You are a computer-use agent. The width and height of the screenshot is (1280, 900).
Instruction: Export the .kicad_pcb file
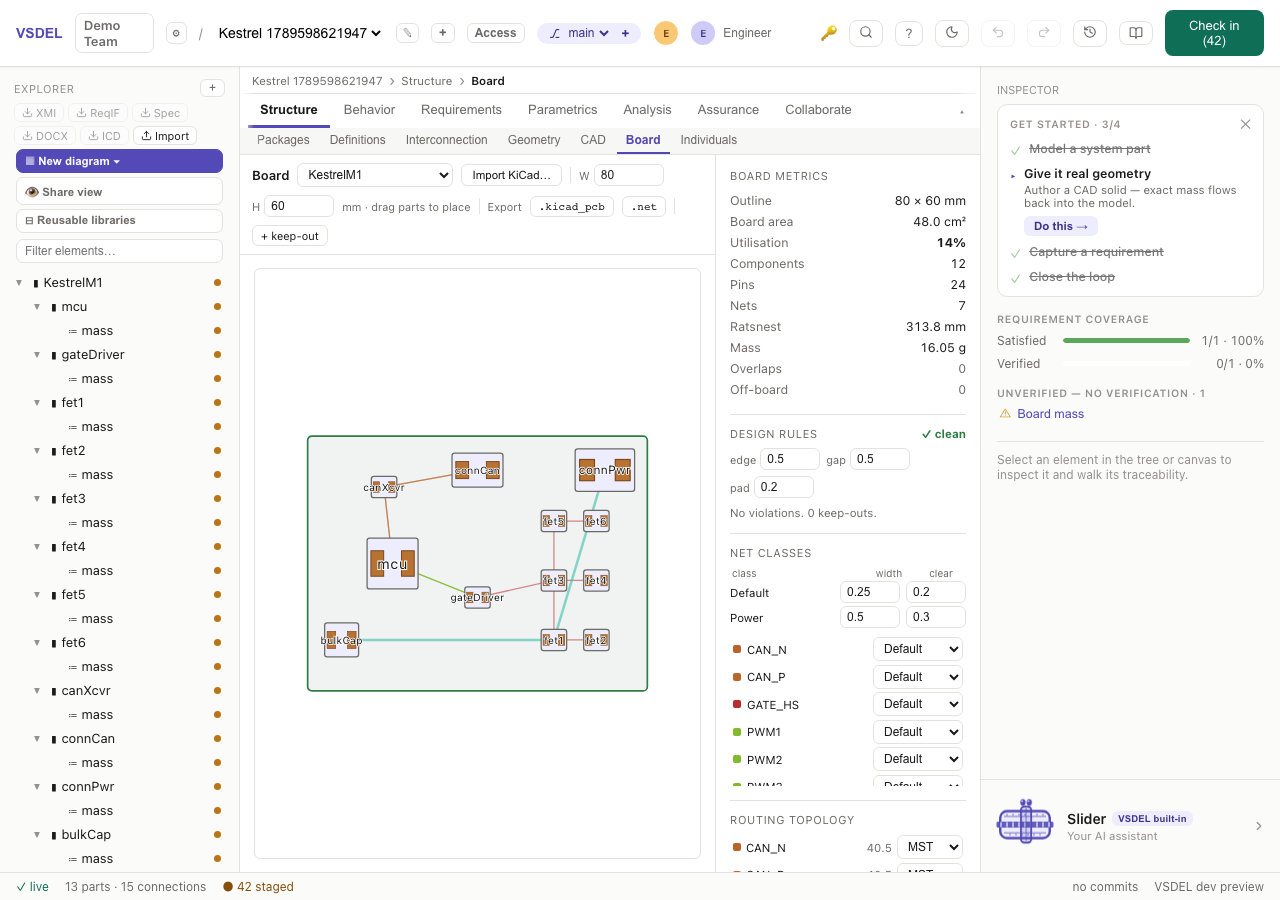click(572, 207)
